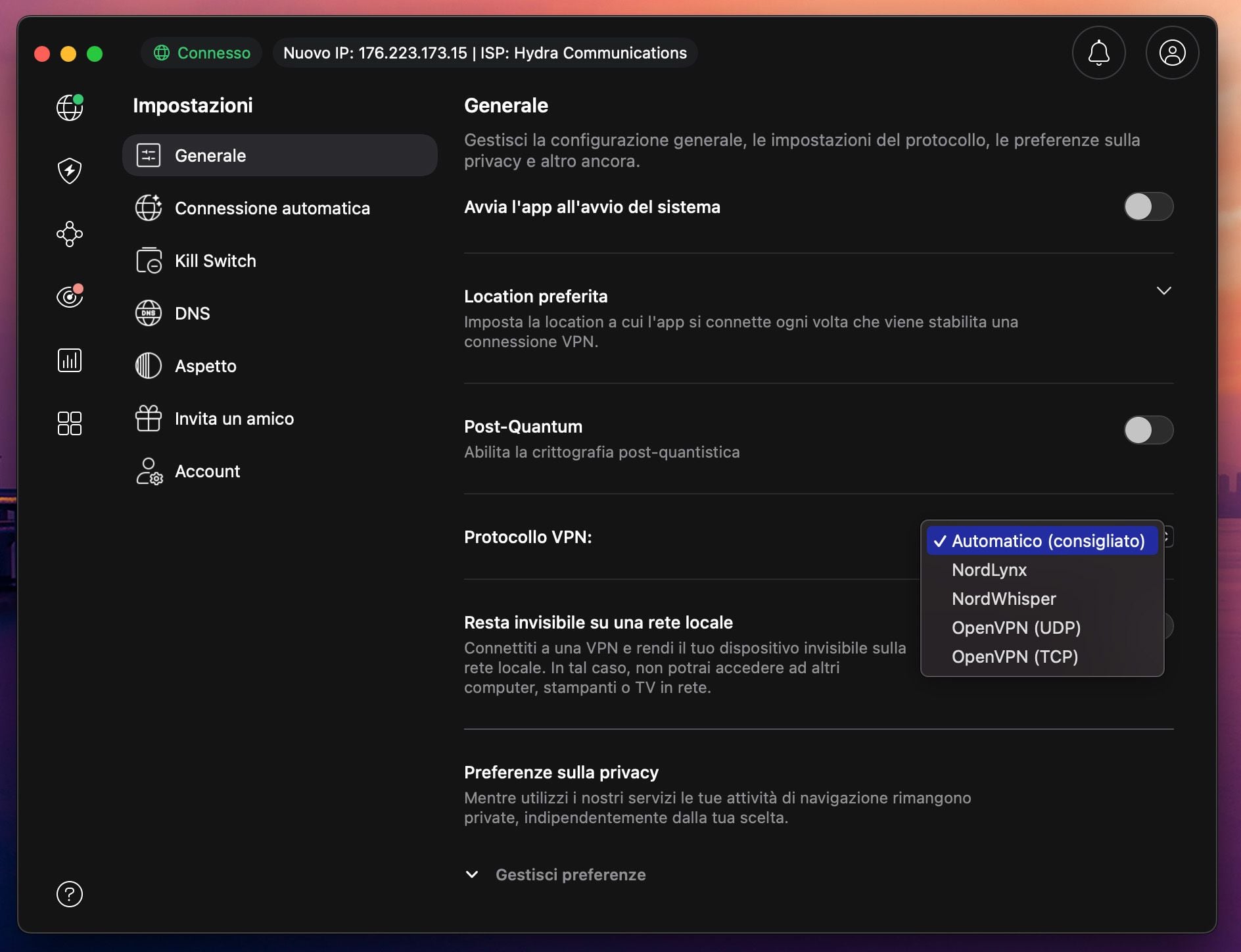Click the help question mark icon
Image resolution: width=1241 pixels, height=952 pixels.
[69, 894]
